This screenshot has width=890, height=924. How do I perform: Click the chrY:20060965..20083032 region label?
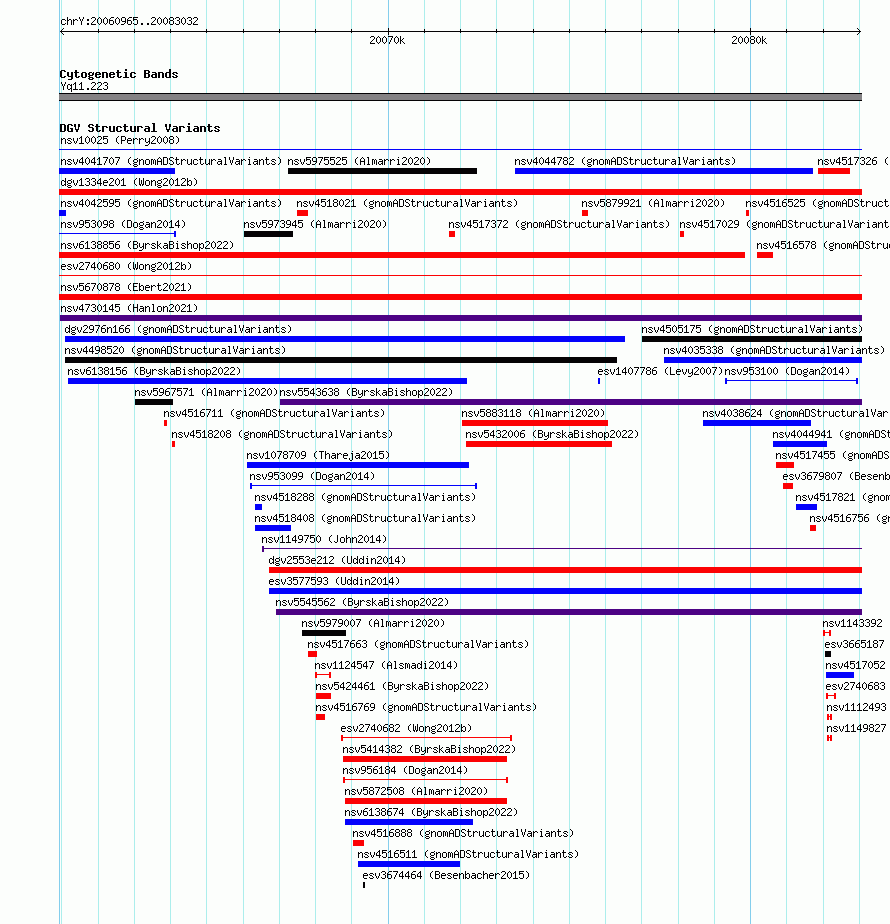pos(129,21)
